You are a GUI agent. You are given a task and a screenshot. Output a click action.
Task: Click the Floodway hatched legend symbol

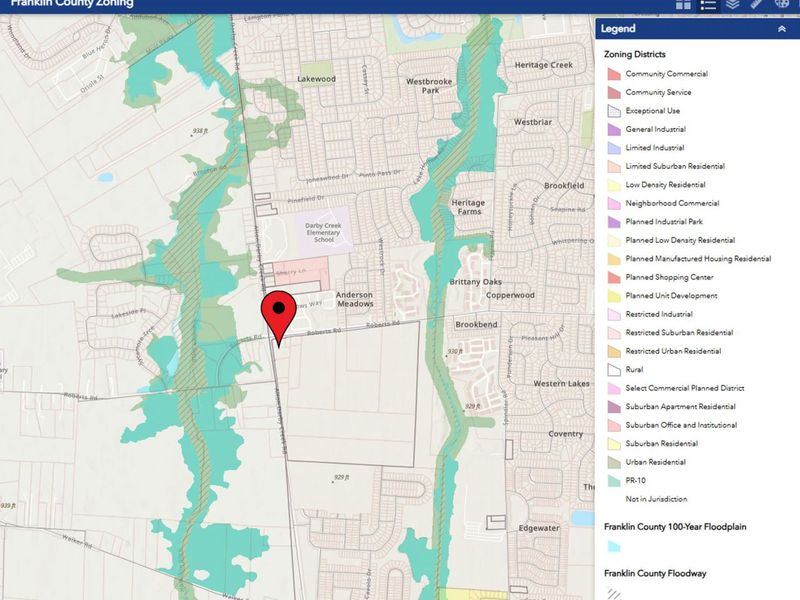click(613, 592)
